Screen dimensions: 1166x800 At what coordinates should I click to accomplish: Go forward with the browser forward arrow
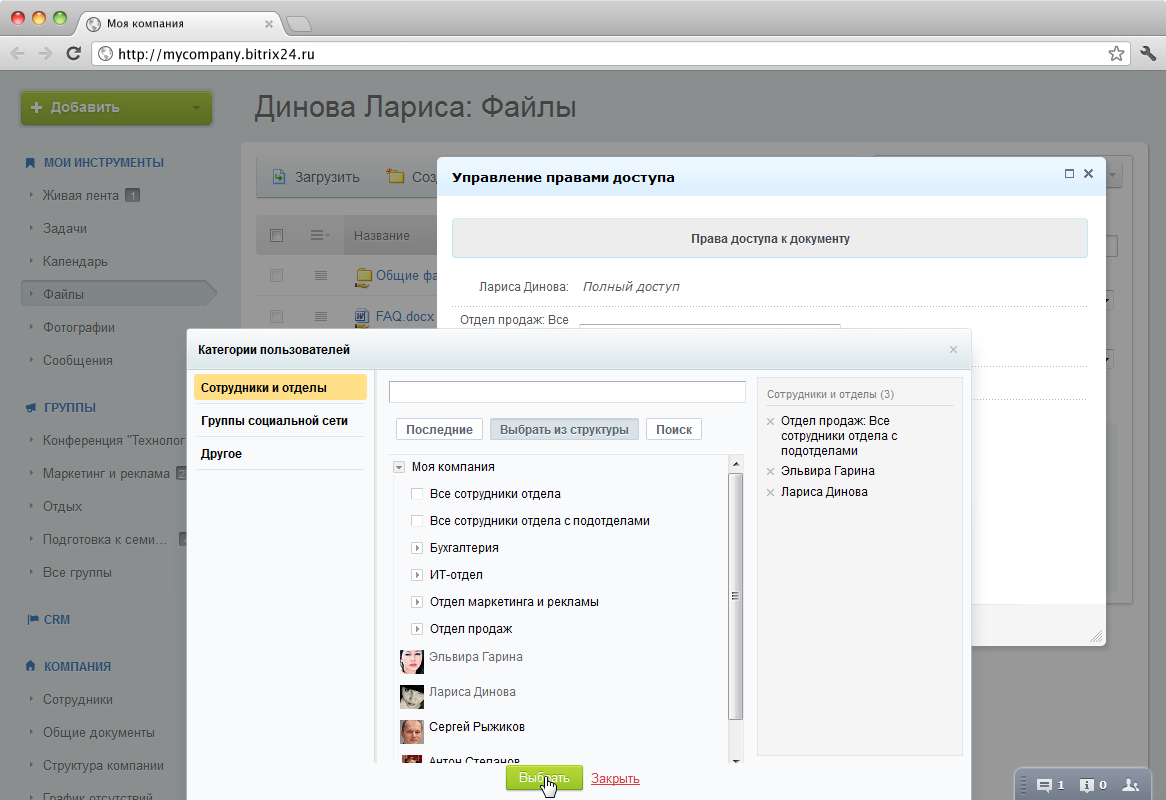pyautogui.click(x=45, y=54)
